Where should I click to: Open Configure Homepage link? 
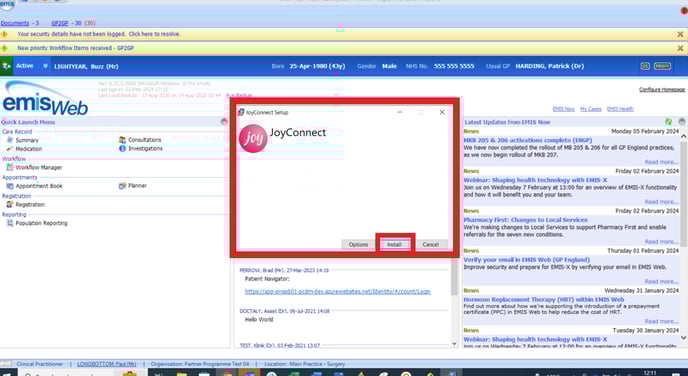(x=662, y=90)
